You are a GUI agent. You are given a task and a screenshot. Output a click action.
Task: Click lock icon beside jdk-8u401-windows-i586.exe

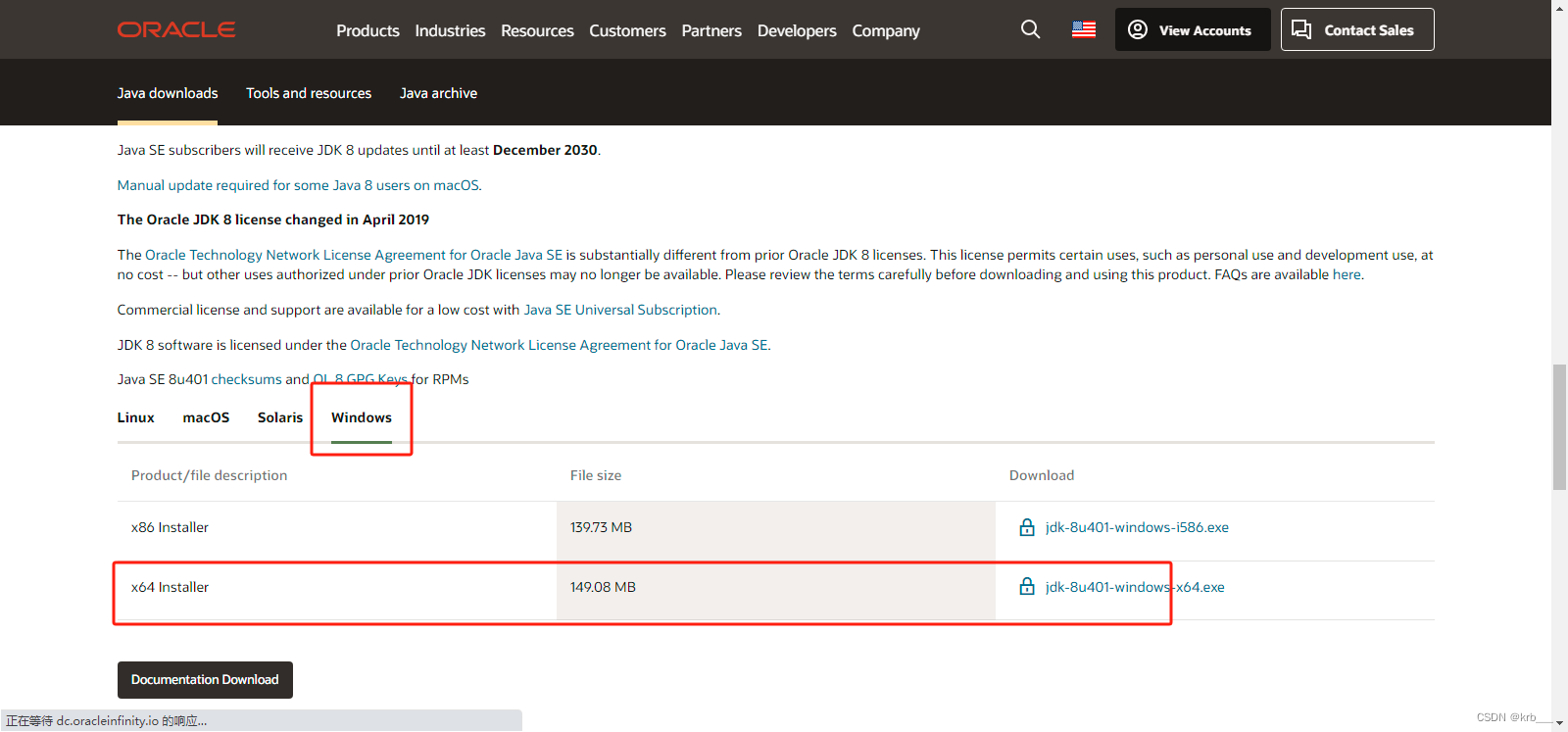click(x=1027, y=527)
